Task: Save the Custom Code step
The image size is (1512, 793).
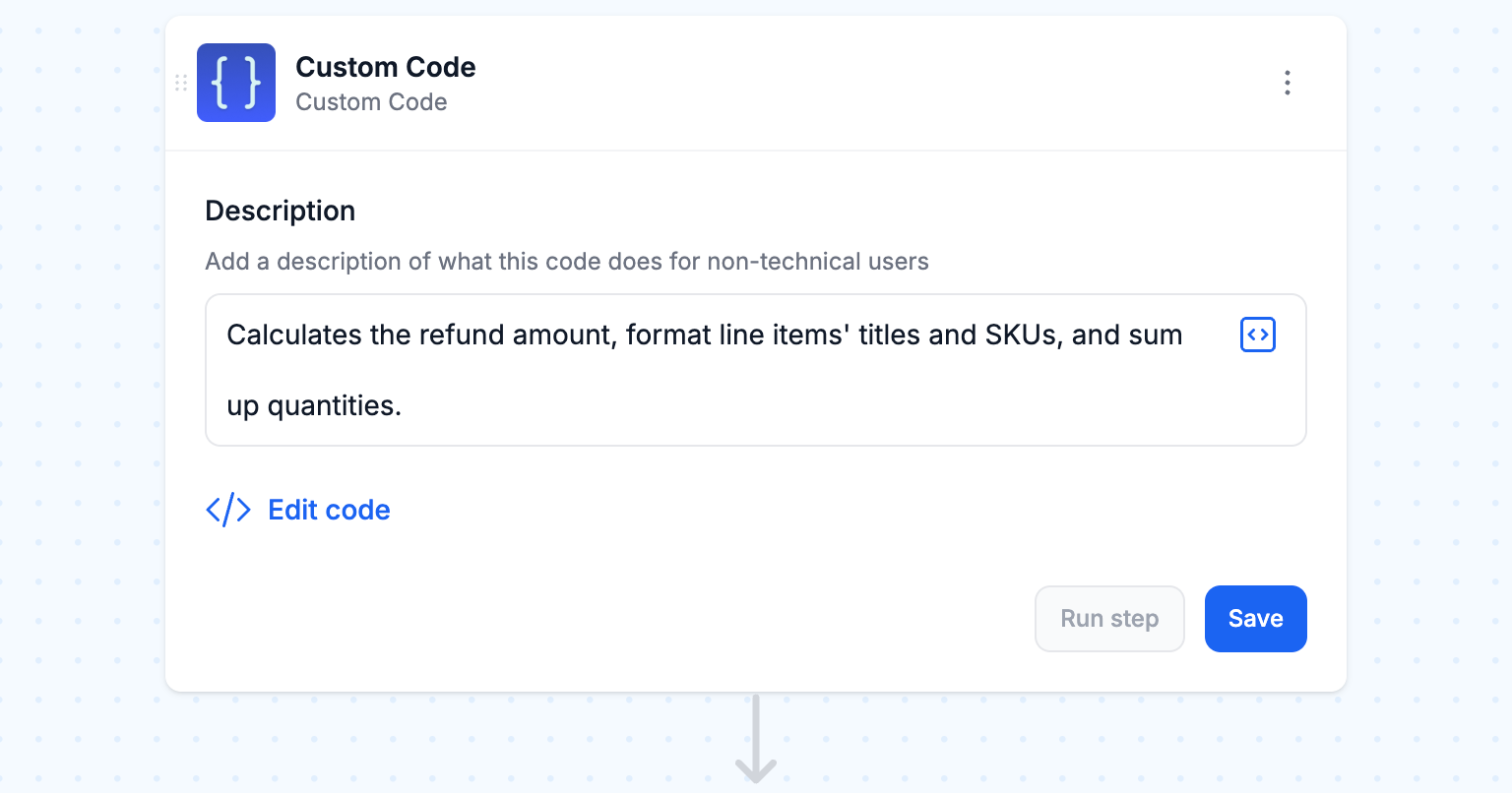Action: pos(1255,619)
